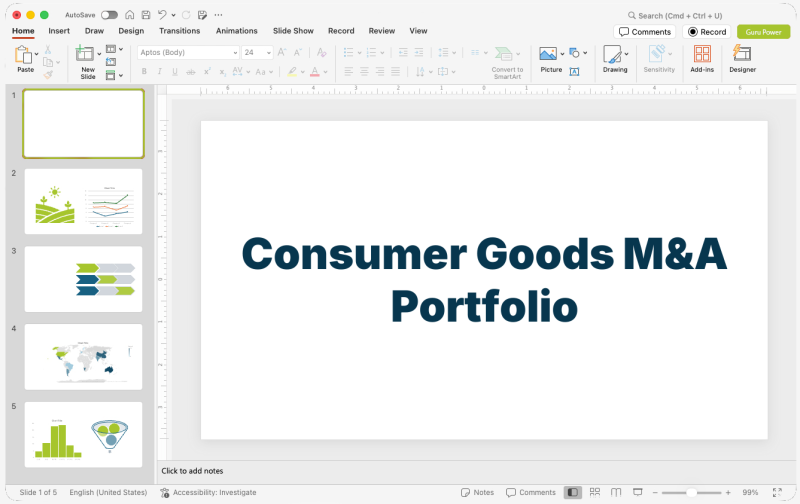Apply strikethrough formatting
The height and width of the screenshot is (504, 800).
[190, 72]
